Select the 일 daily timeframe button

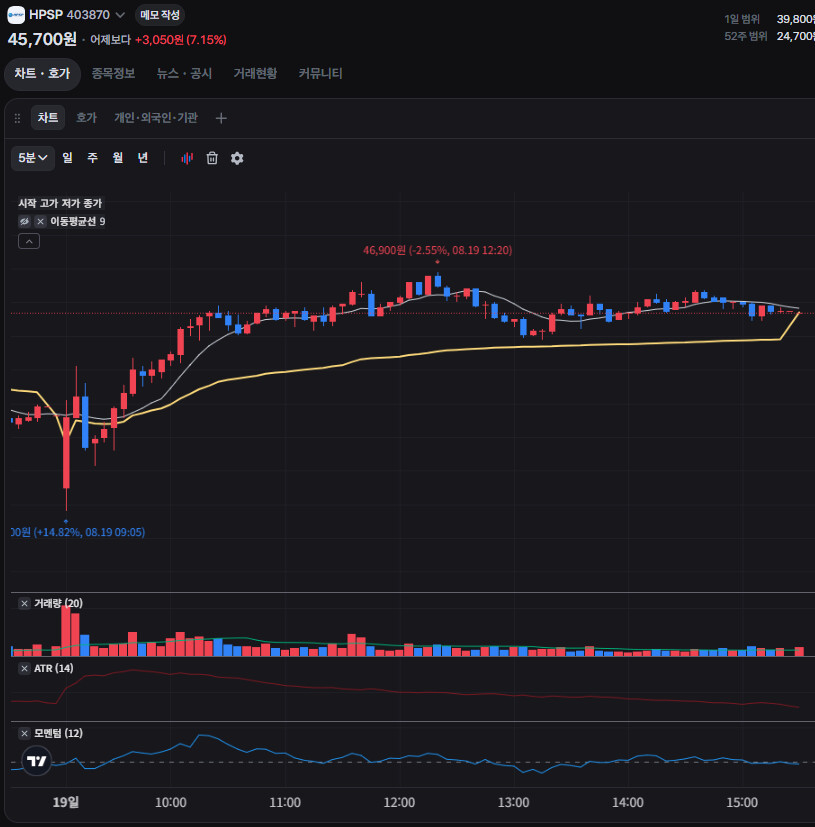68,158
